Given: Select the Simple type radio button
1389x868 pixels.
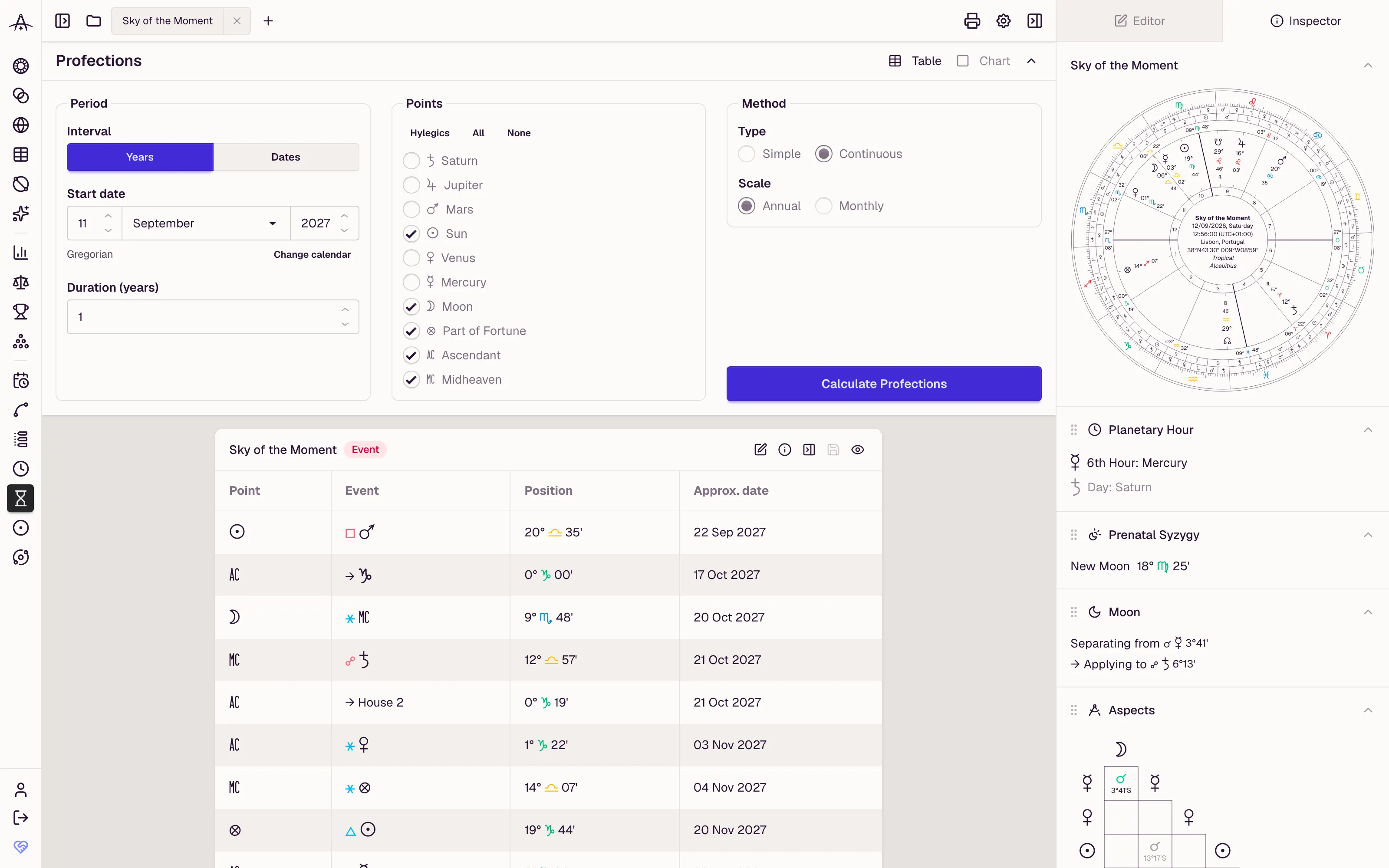Looking at the screenshot, I should [x=747, y=154].
